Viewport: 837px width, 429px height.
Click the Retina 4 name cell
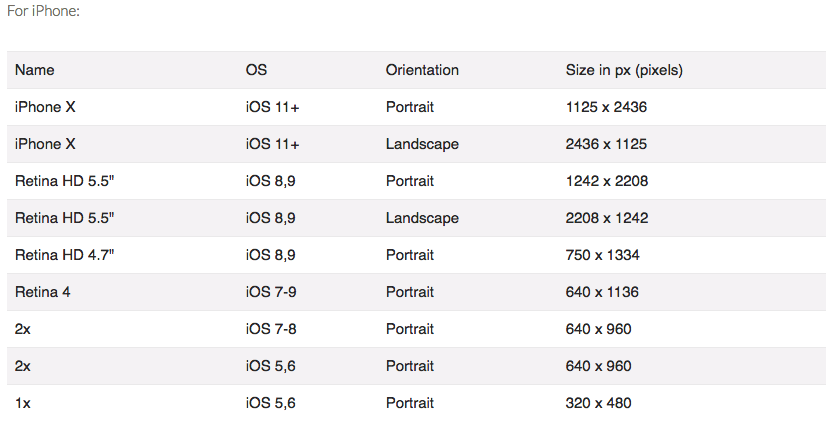pyautogui.click(x=42, y=292)
